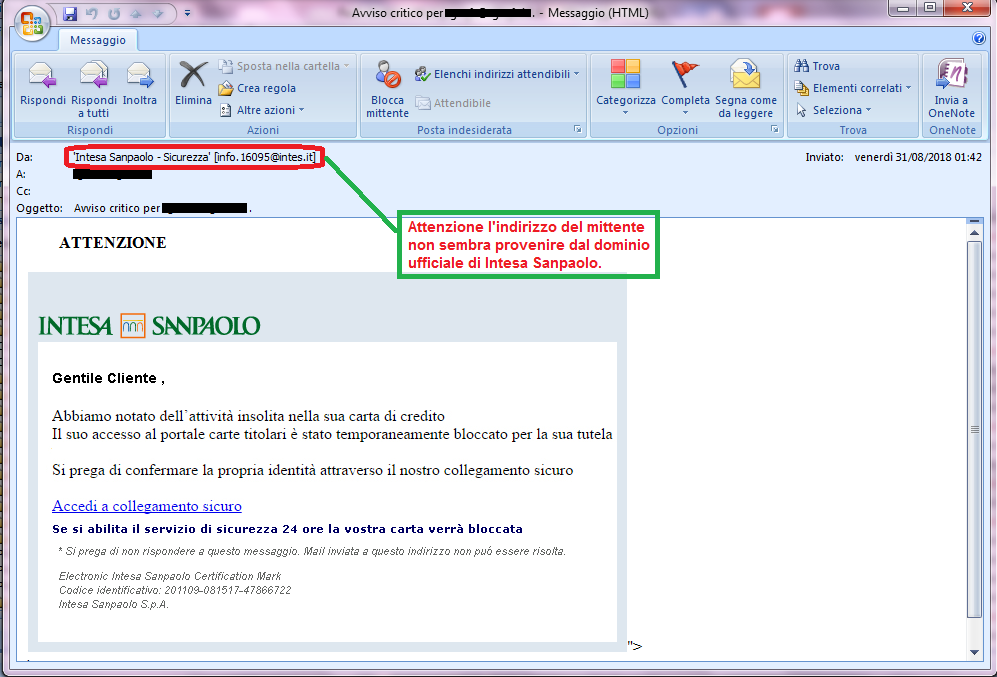Click the Attendibile button
This screenshot has height=677, width=997.
pos(453,103)
